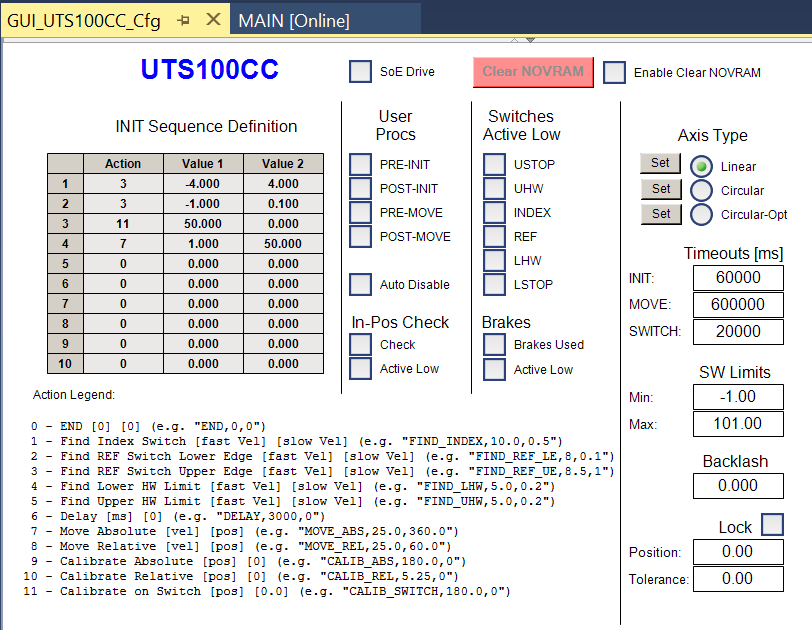Image resolution: width=812 pixels, height=630 pixels.
Task: Click the Clear NOVRAM button
Action: tap(533, 71)
